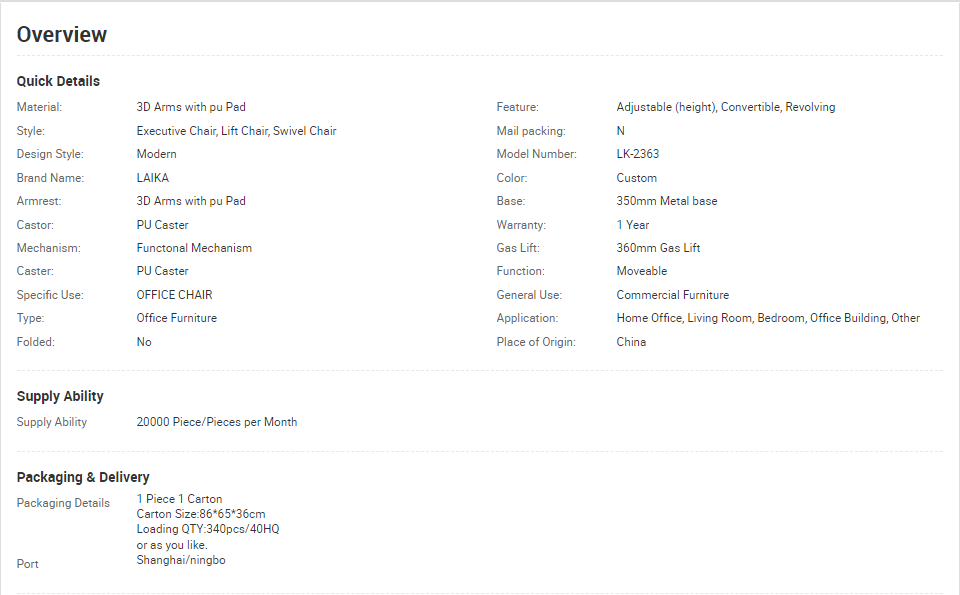
Task: Click the Functonal Mechanism value
Action: click(x=194, y=248)
